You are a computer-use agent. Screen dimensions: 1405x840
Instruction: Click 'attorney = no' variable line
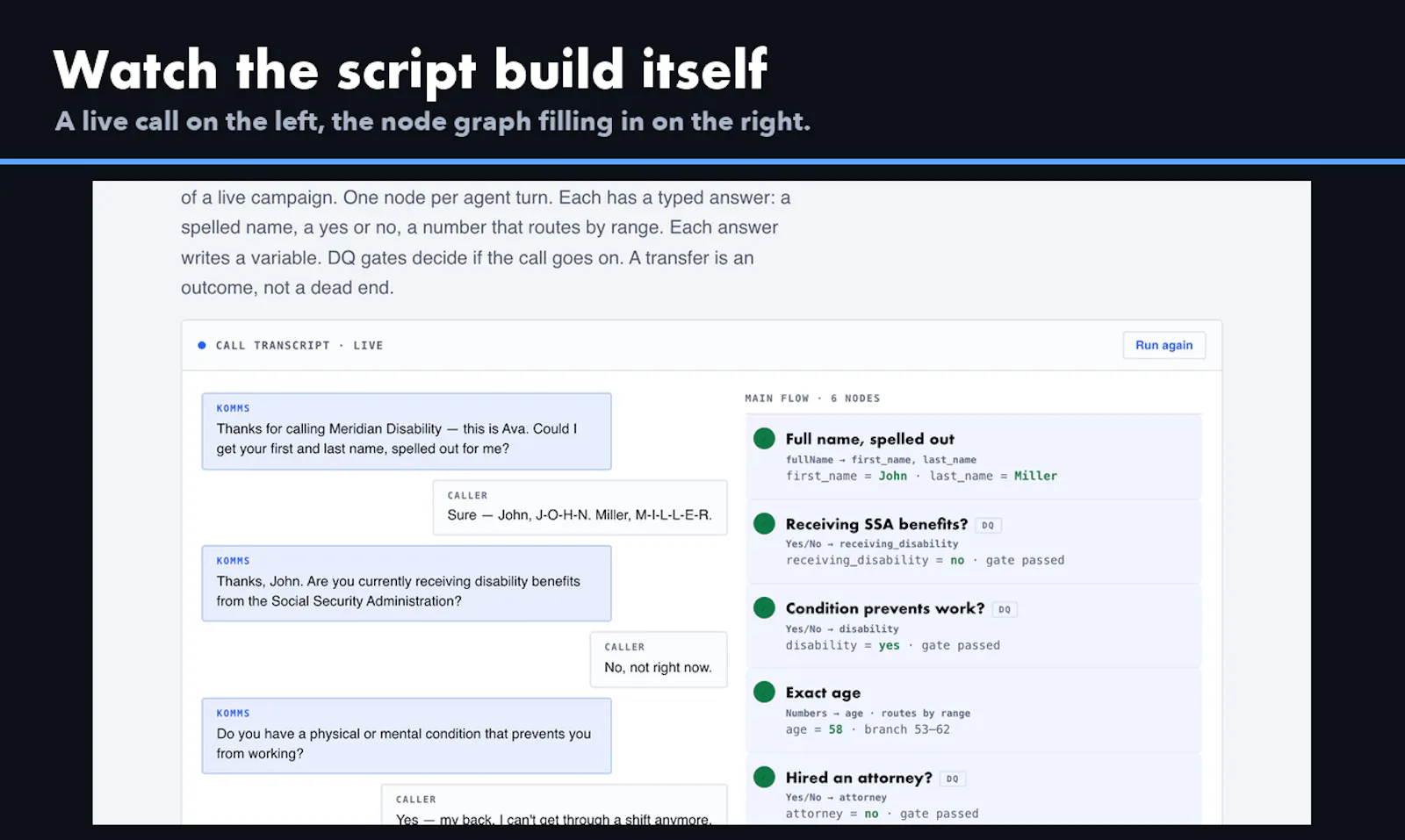pyautogui.click(x=832, y=814)
